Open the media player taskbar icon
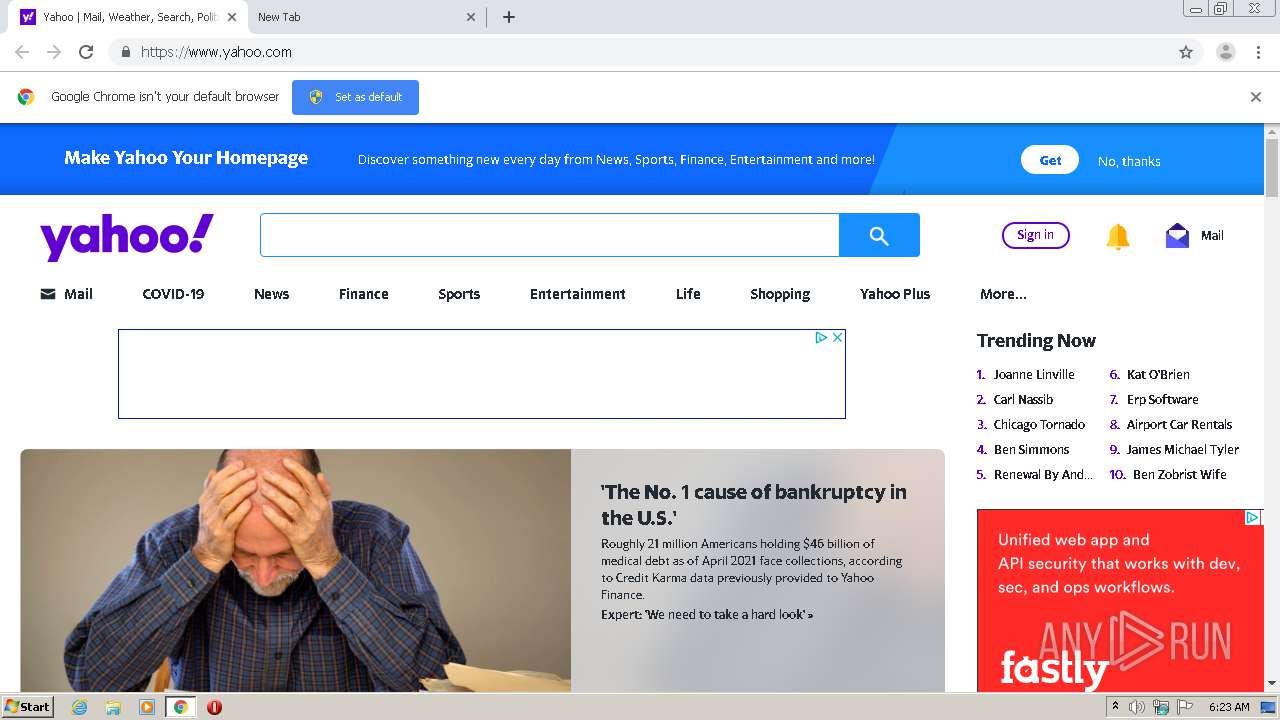The width and height of the screenshot is (1280, 720). tap(147, 707)
